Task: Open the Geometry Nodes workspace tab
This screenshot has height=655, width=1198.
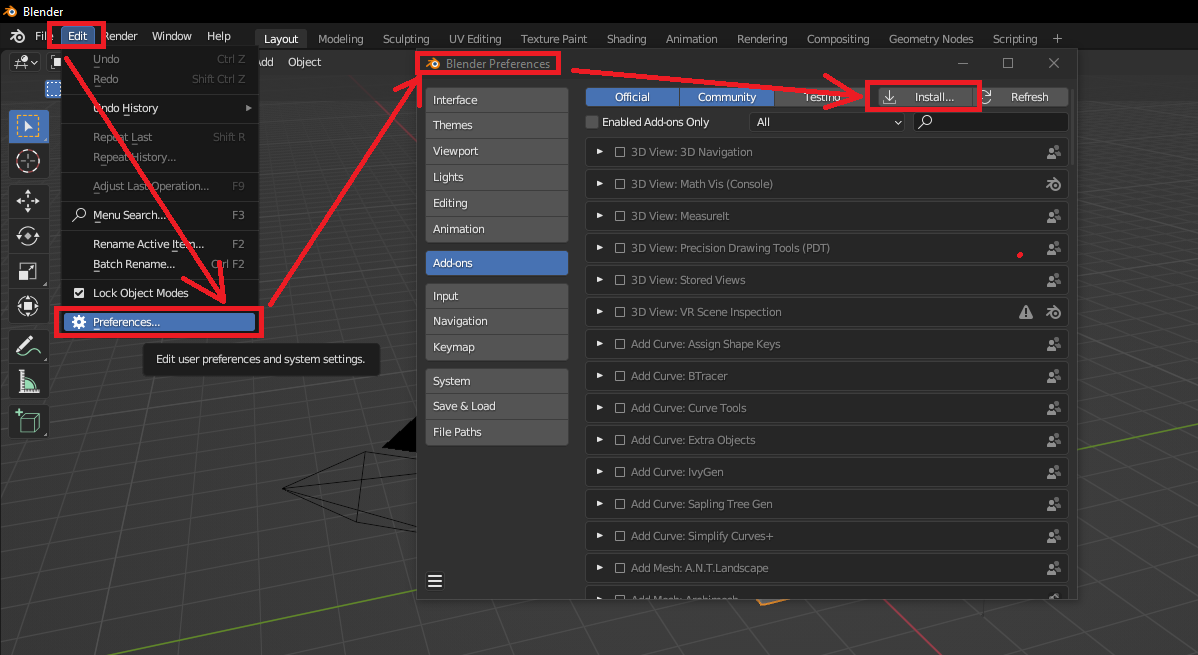Action: click(931, 39)
